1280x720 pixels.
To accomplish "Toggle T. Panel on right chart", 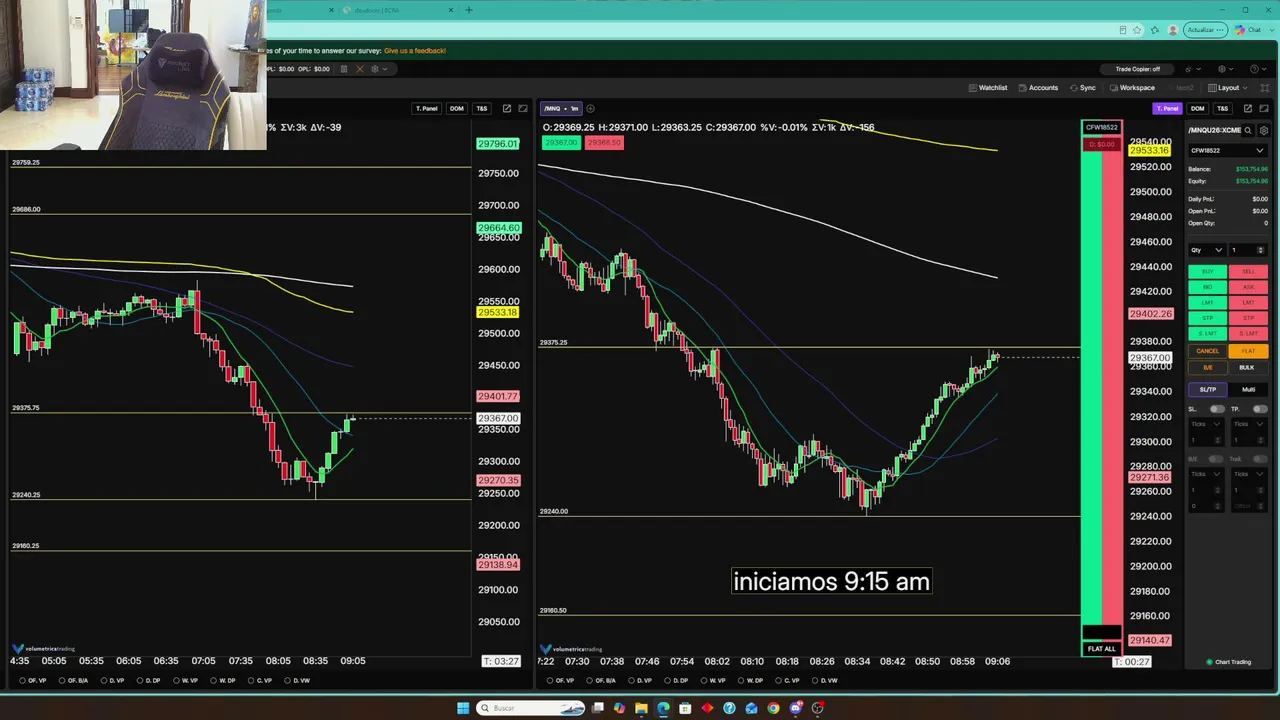I will coord(1167,108).
